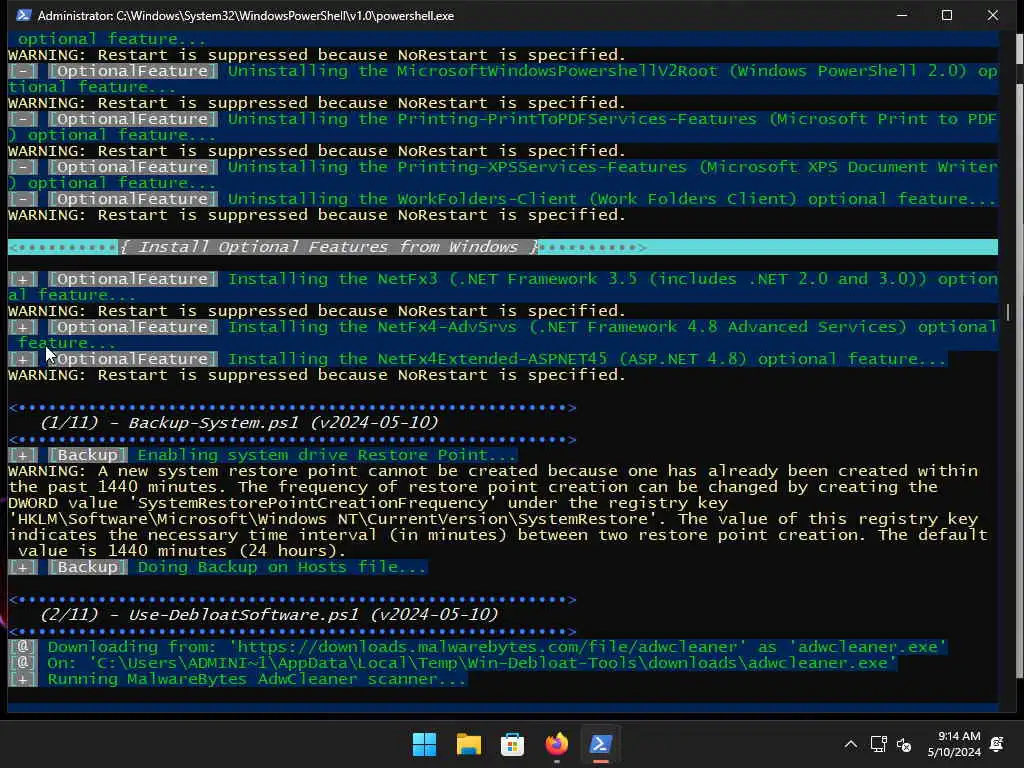Close the PowerShell window

[993, 15]
